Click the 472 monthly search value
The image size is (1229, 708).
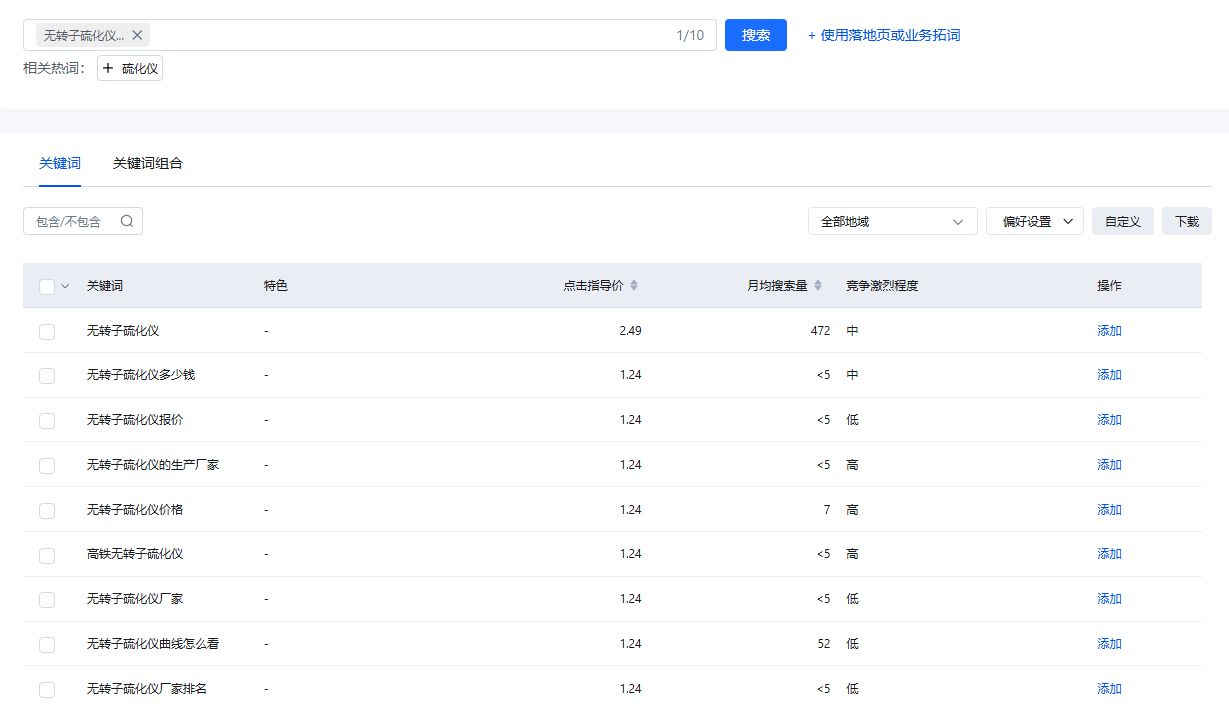(x=820, y=330)
